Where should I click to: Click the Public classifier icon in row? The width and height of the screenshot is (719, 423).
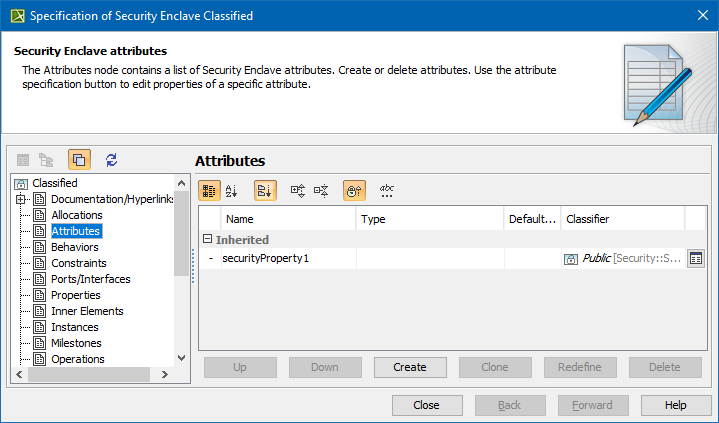(571, 259)
